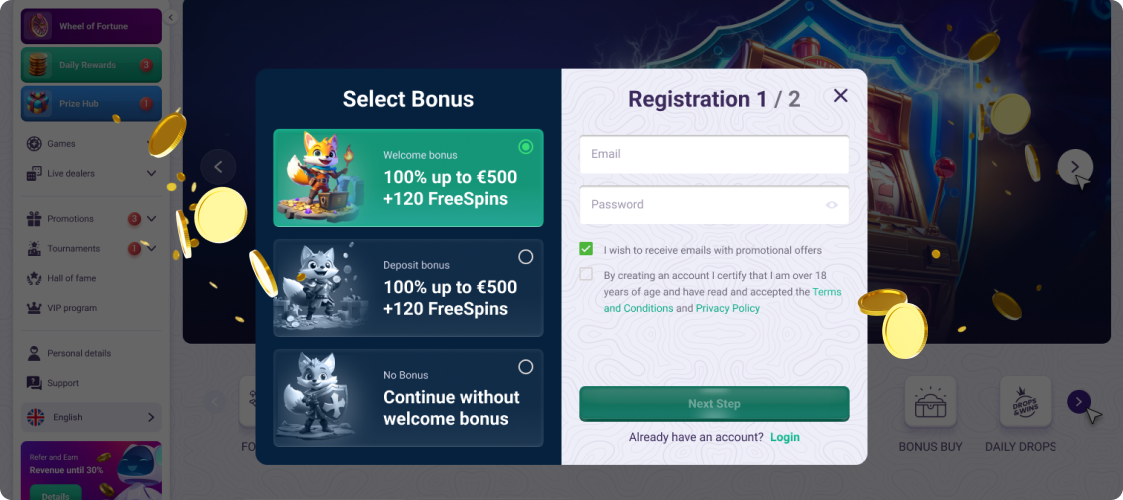1123x500 pixels.
Task: Tick the age certification checkbox
Action: [x=586, y=274]
